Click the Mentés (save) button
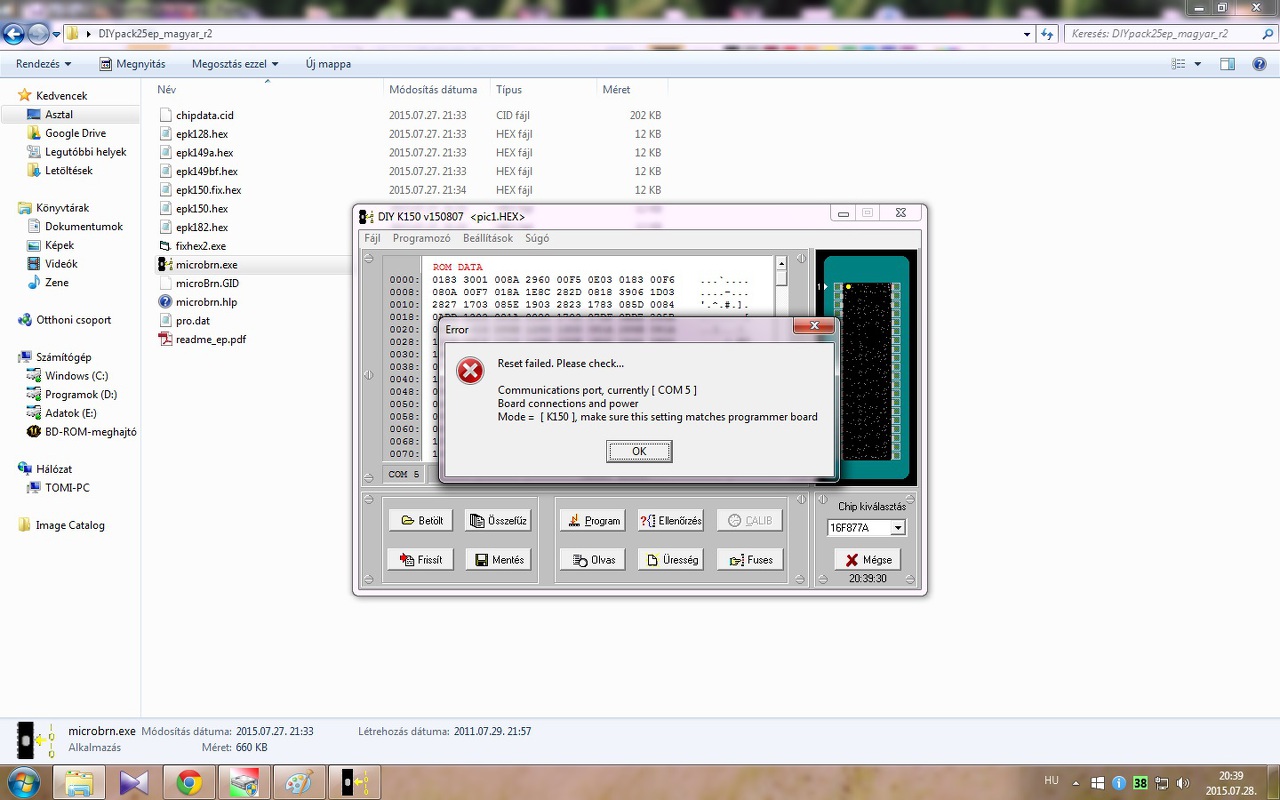 point(498,559)
